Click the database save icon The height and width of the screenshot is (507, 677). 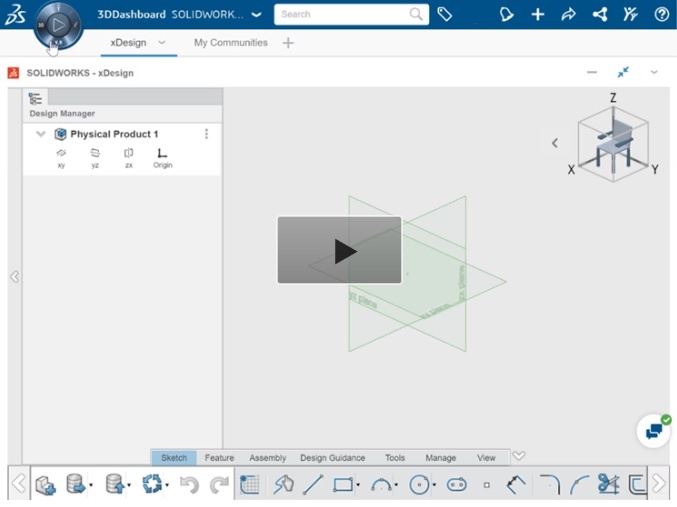tap(115, 484)
